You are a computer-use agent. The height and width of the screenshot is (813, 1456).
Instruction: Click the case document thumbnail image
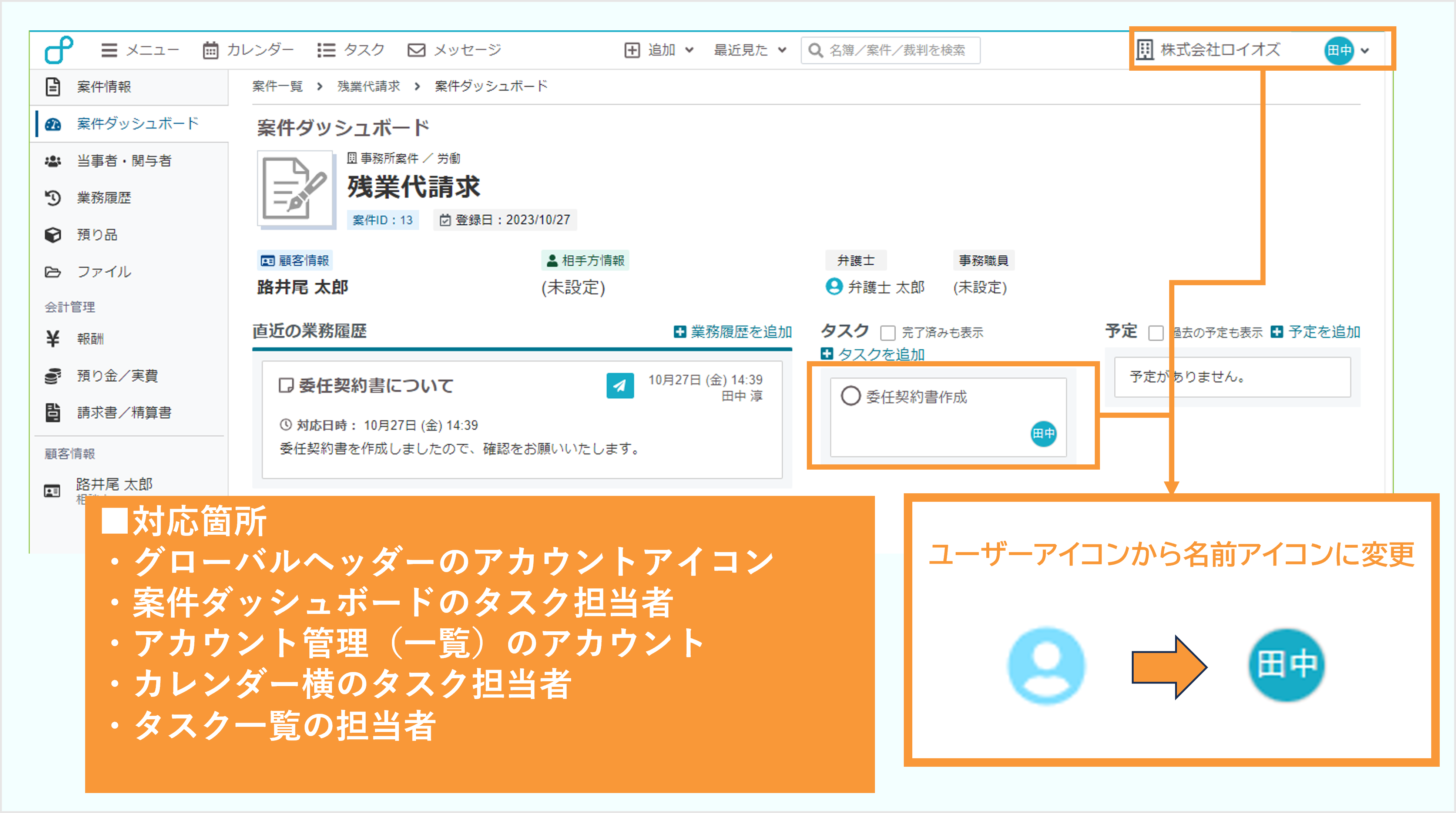(x=296, y=189)
